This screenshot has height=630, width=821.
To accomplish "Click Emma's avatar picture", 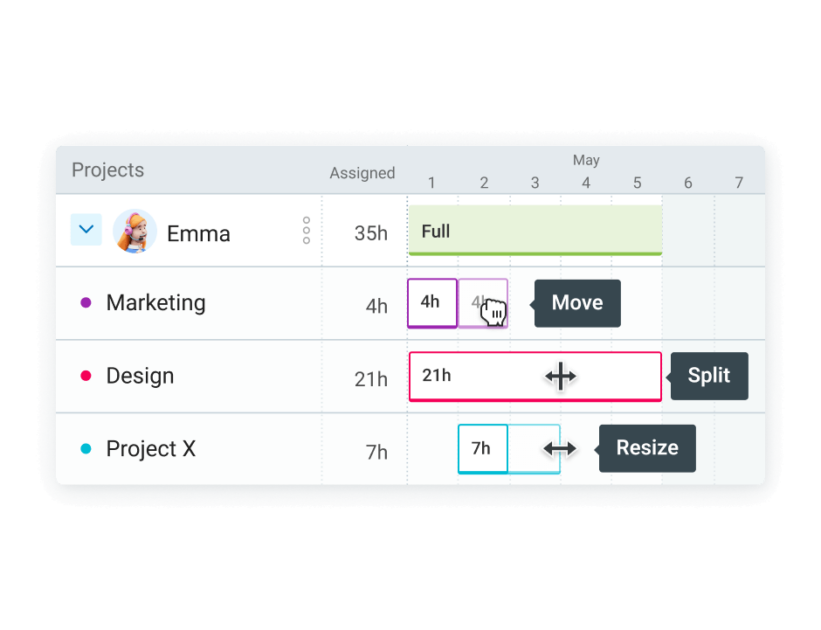I will 133,229.
